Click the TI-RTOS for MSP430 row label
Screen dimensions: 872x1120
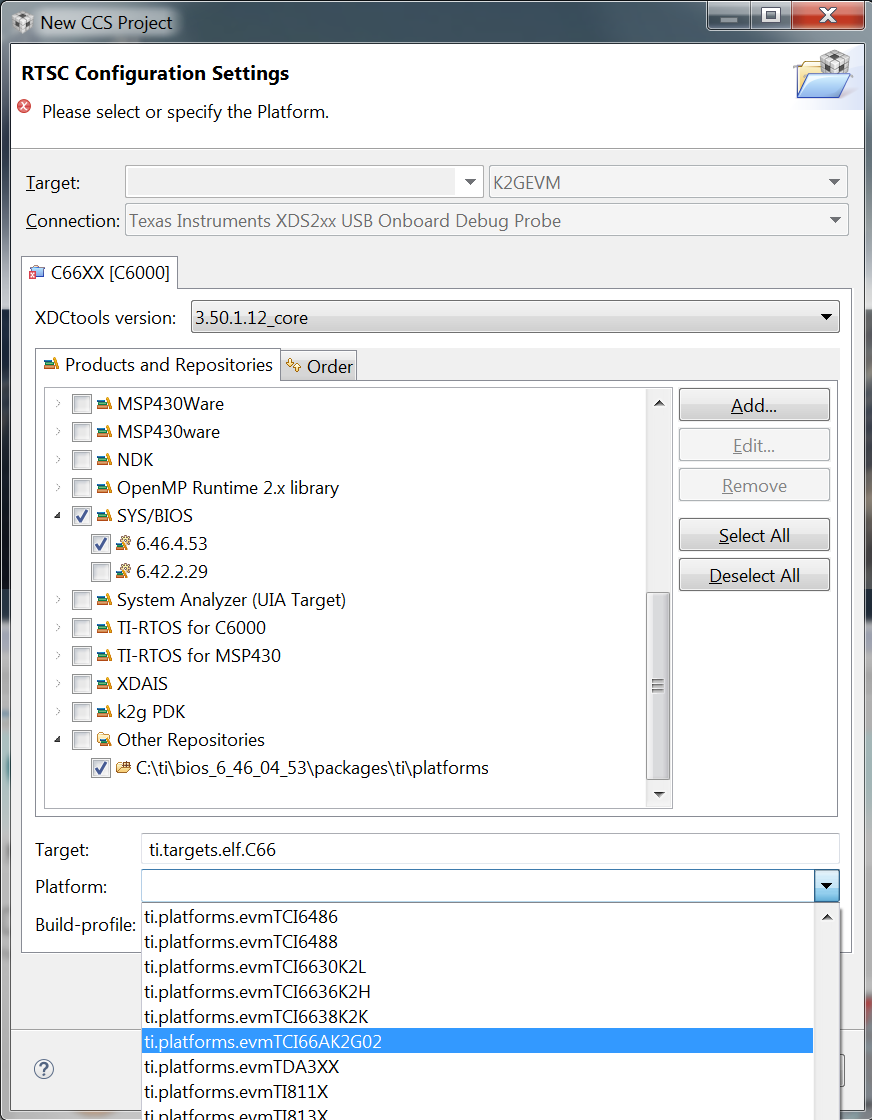(199, 656)
